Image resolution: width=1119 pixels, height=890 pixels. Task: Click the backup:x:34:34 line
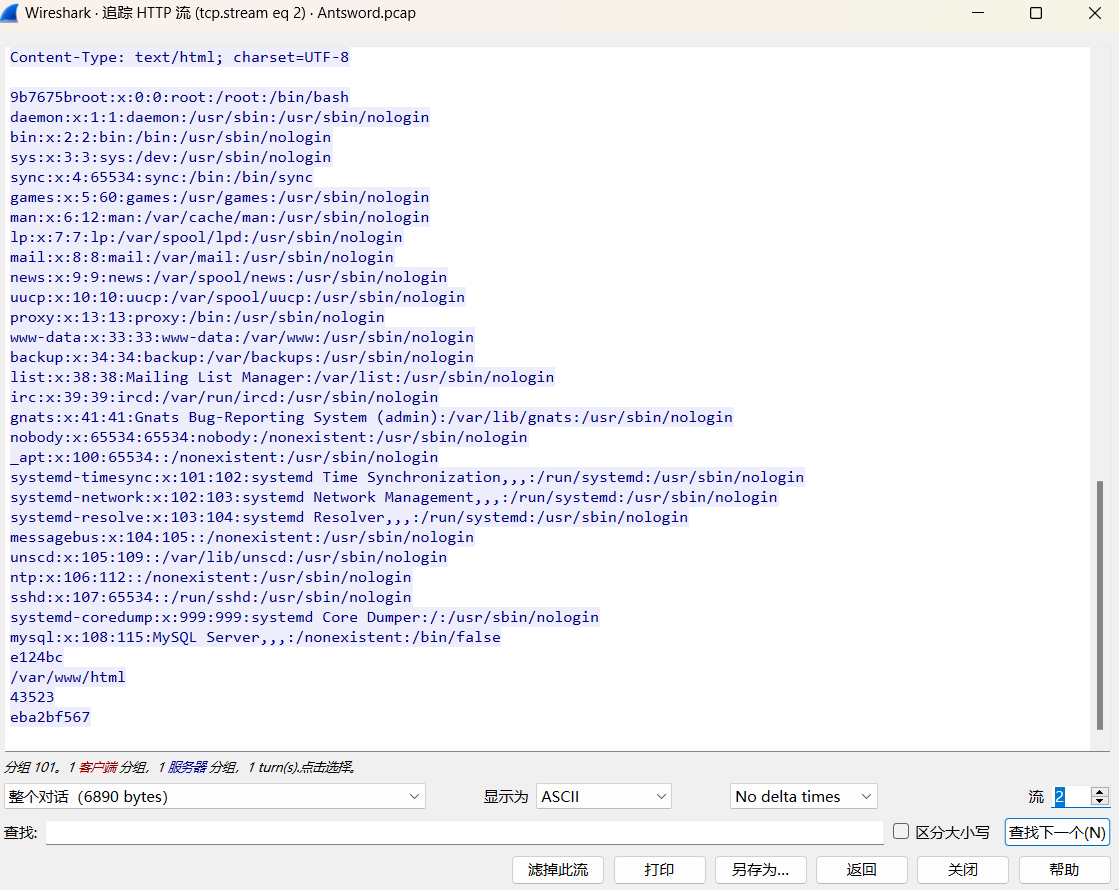point(242,357)
